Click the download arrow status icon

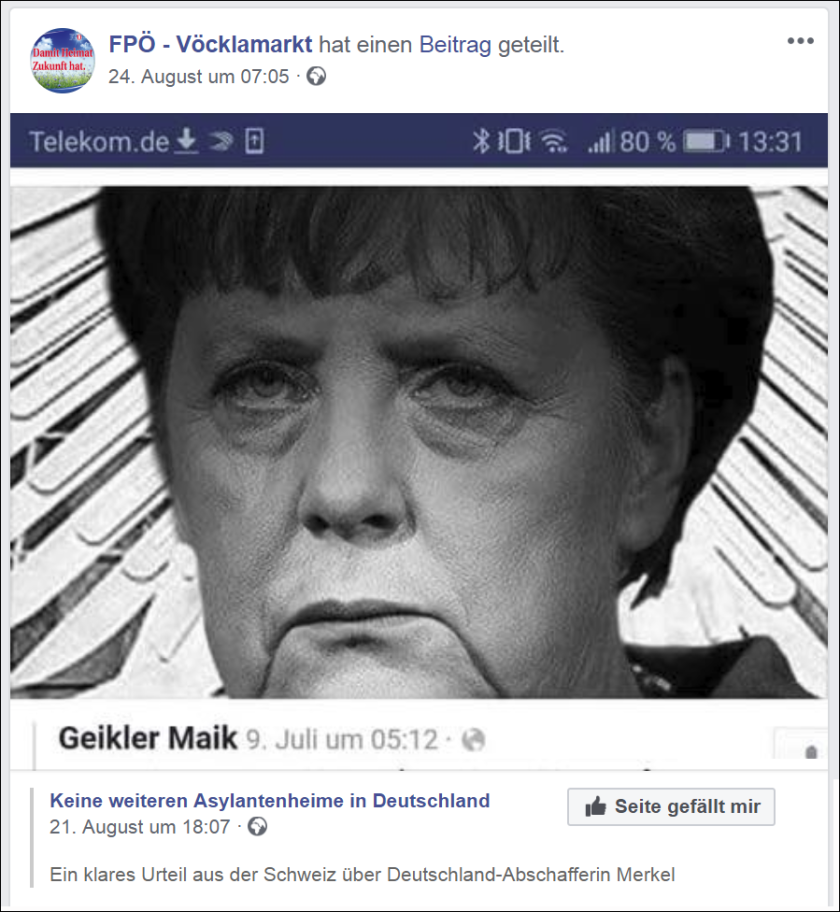[186, 141]
